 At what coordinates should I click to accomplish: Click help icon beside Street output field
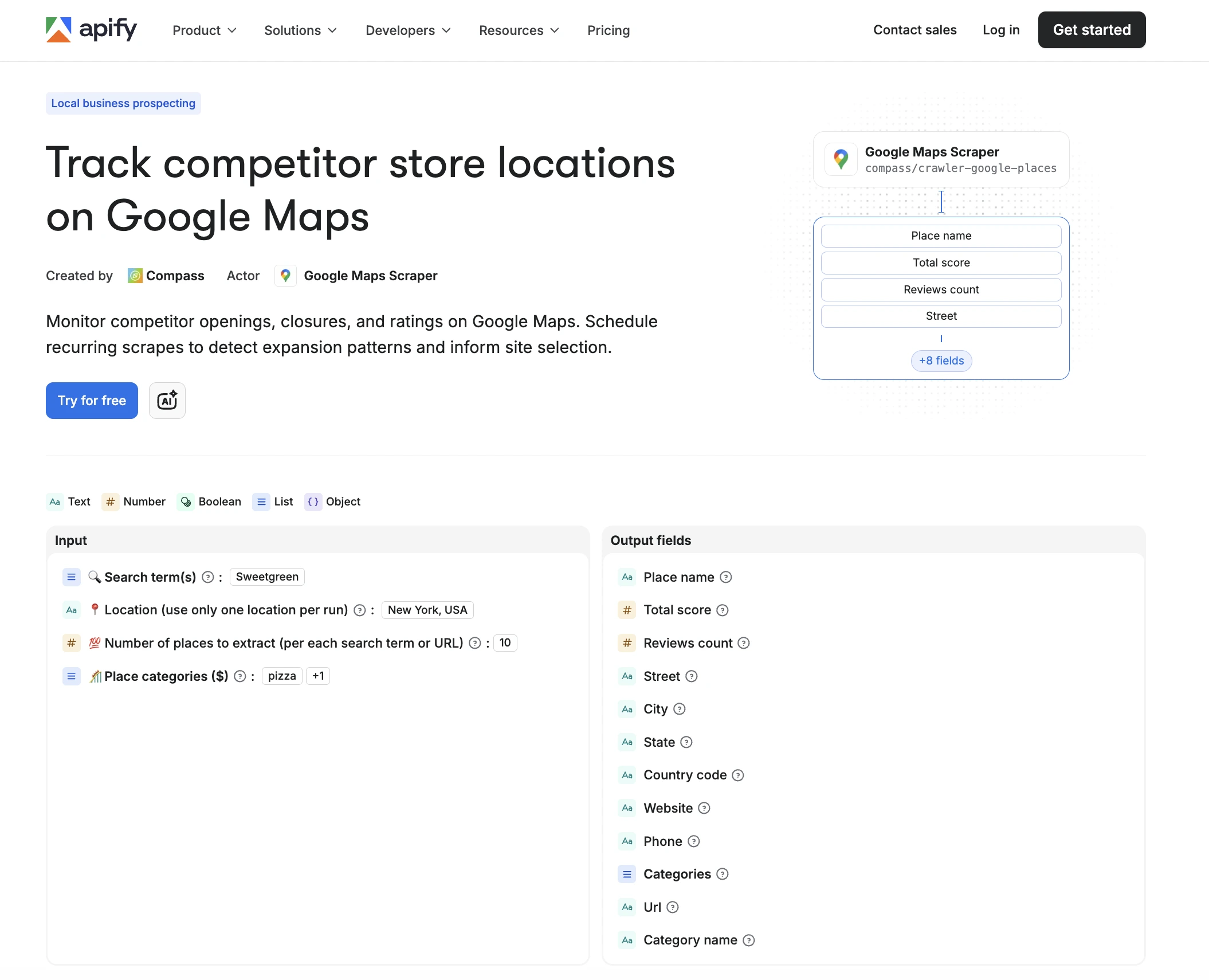tap(692, 676)
